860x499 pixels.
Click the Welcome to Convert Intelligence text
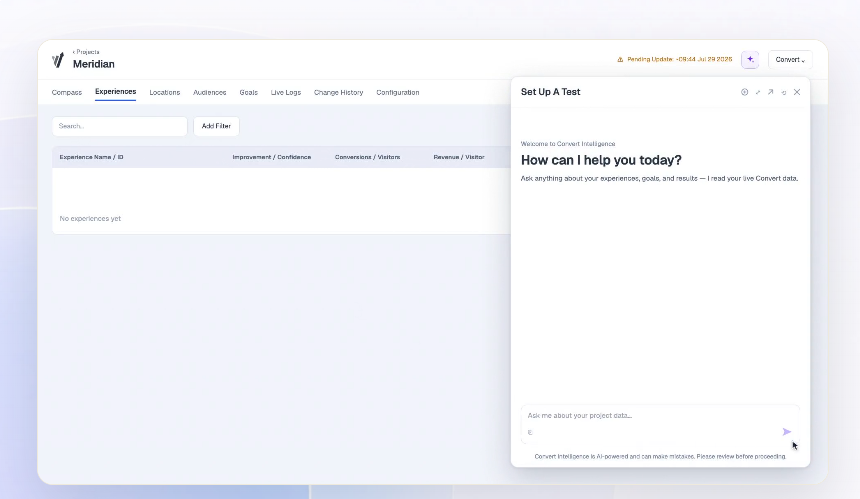pyautogui.click(x=568, y=144)
